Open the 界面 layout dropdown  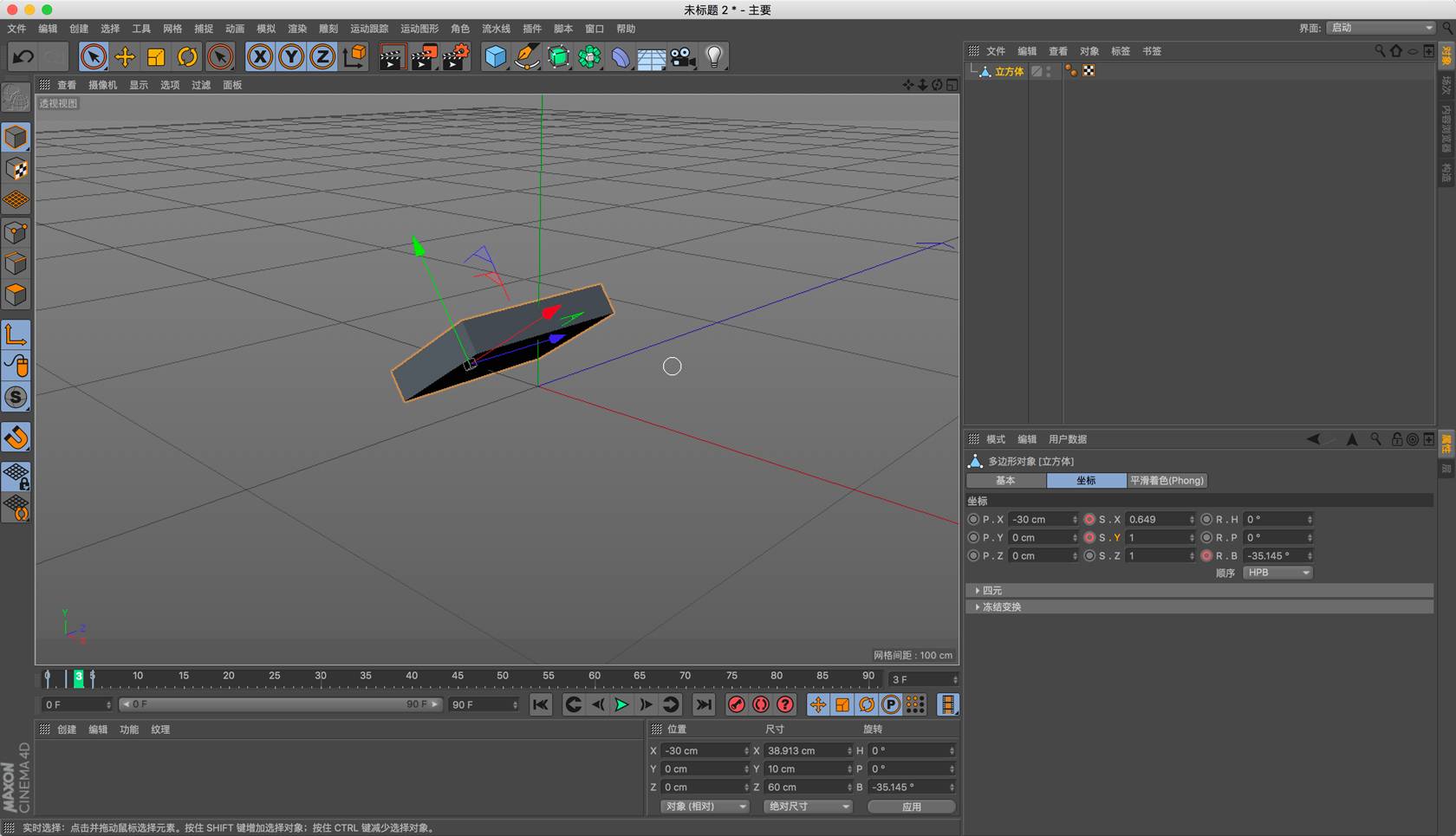(x=1381, y=28)
